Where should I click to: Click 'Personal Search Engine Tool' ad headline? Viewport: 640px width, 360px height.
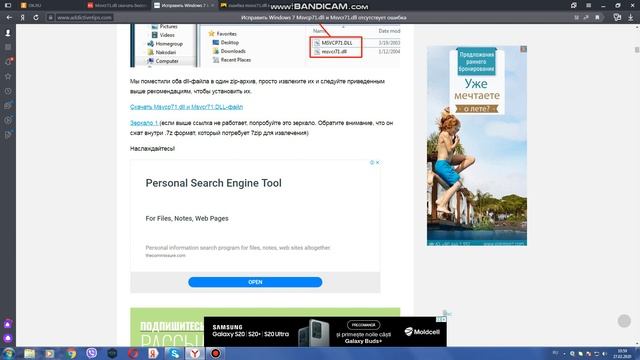(213, 183)
